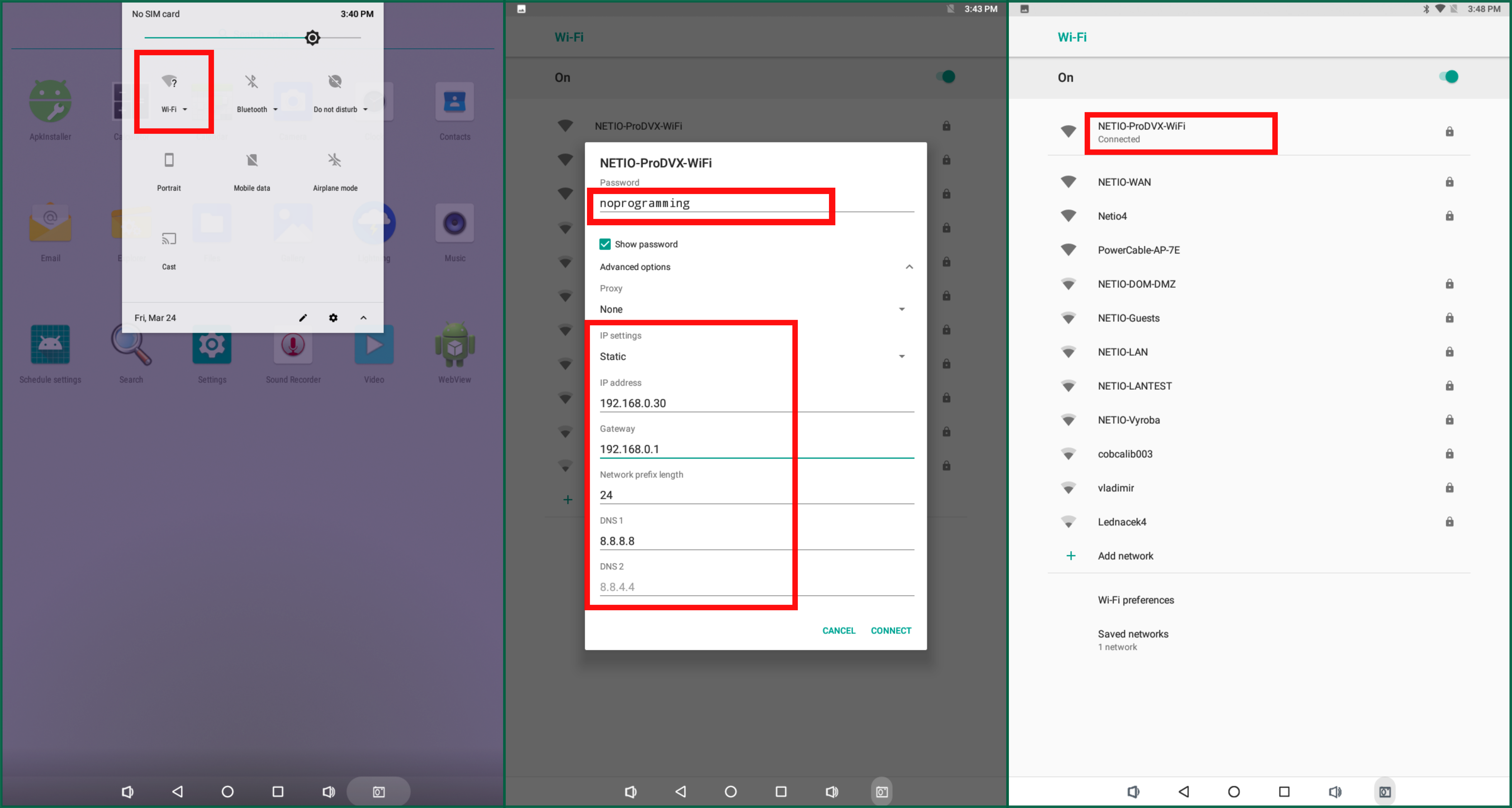Toggle Wi-Fi switch in the right screen
The image size is (1512, 808).
click(x=1449, y=77)
